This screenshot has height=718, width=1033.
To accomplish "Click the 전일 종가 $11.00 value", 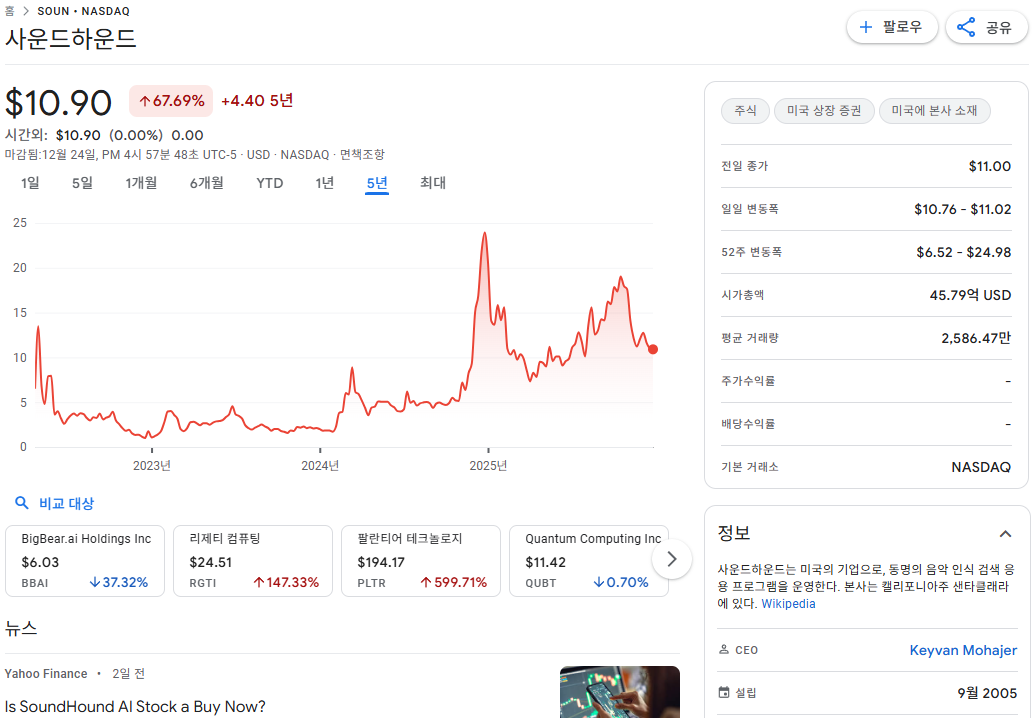I will [x=990, y=166].
